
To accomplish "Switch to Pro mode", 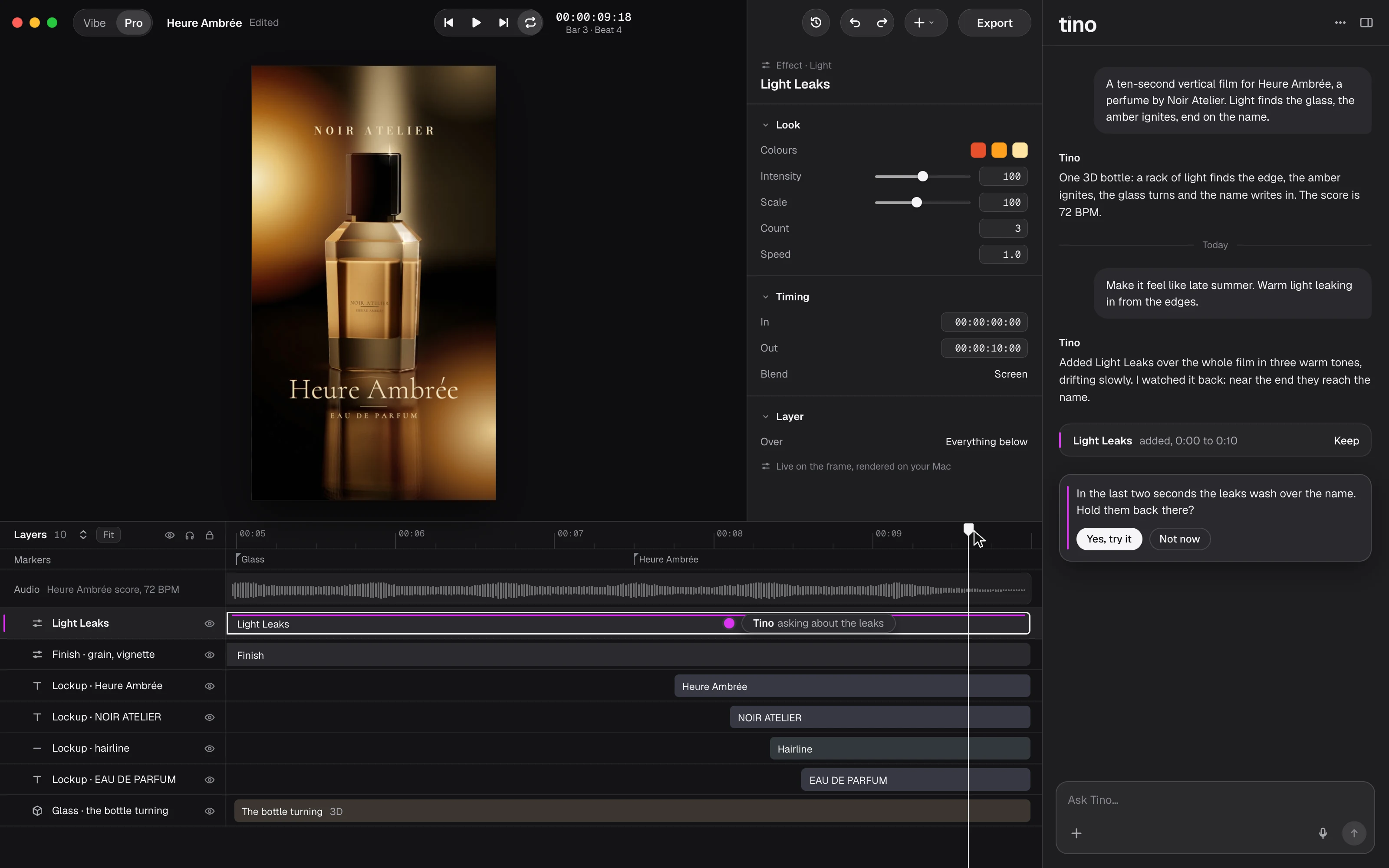I will coord(133,23).
